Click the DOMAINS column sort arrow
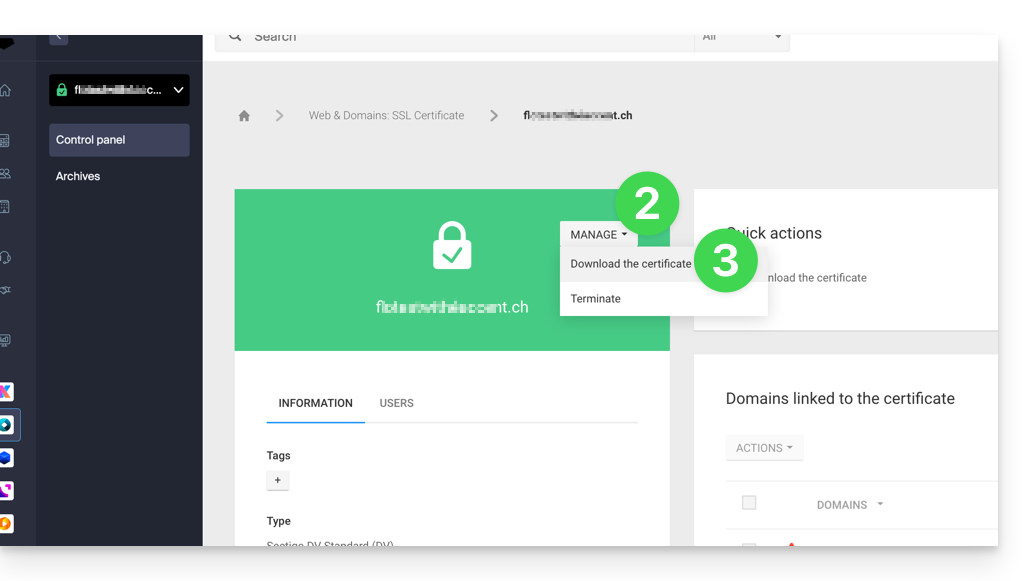The image size is (1033, 581). pos(880,504)
